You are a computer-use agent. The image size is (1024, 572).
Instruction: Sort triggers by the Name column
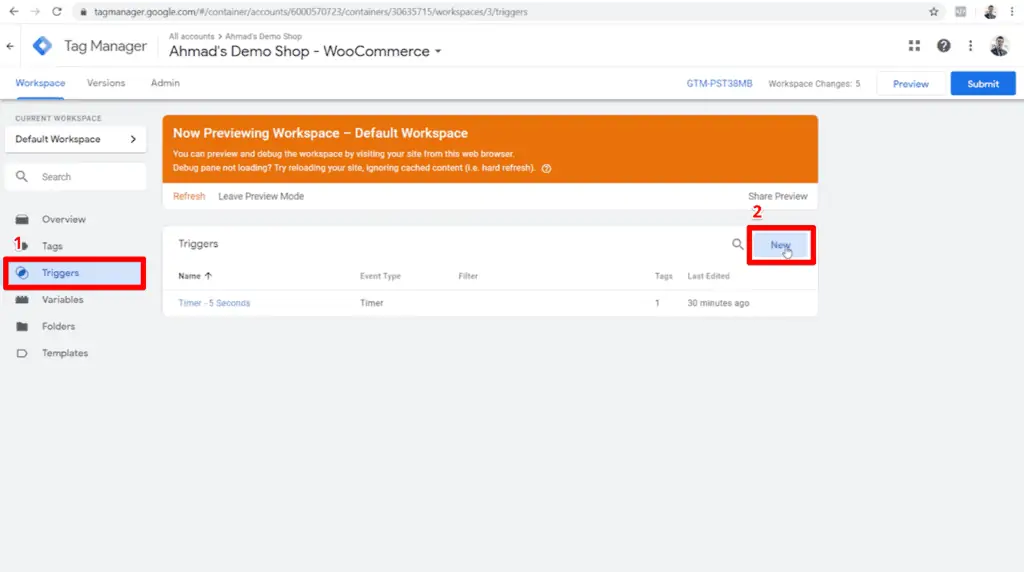(x=195, y=276)
